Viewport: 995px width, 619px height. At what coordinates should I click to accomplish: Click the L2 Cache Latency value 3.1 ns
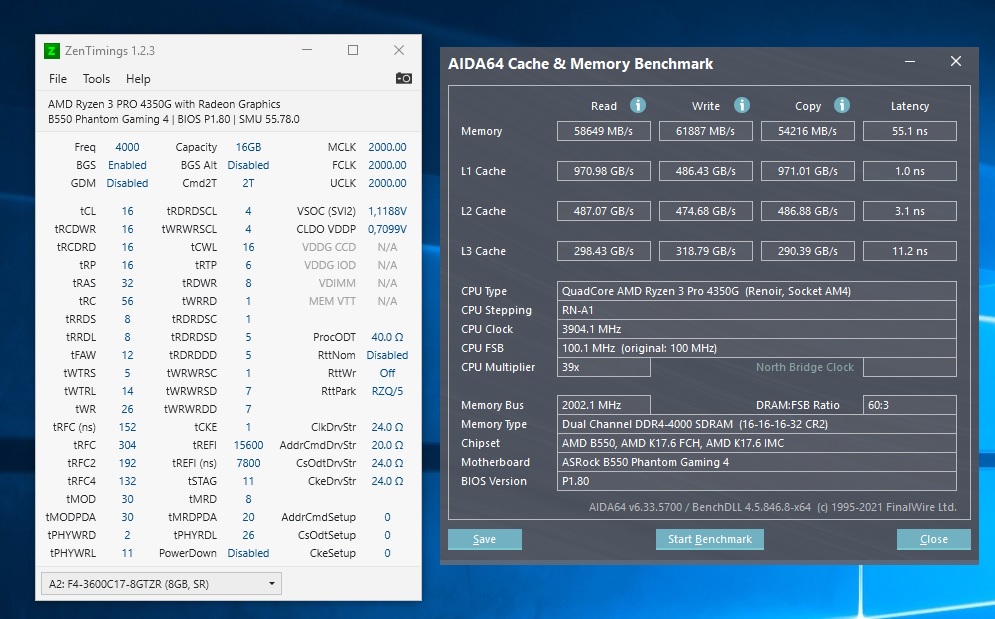(x=910, y=211)
